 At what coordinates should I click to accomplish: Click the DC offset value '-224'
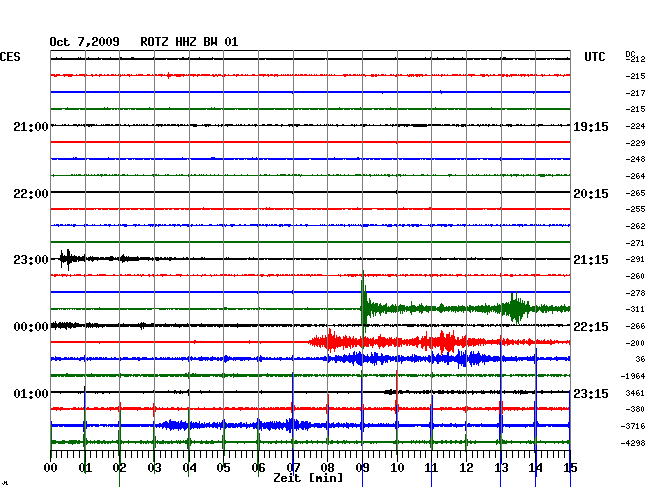[635, 126]
